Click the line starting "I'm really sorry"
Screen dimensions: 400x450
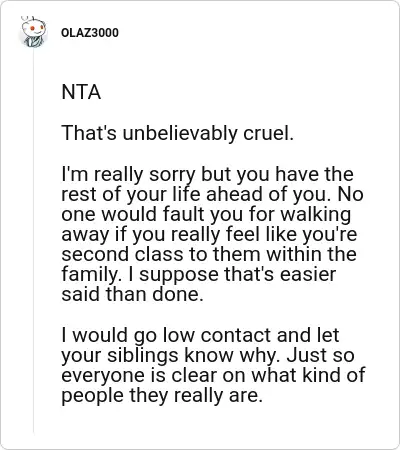207,174
